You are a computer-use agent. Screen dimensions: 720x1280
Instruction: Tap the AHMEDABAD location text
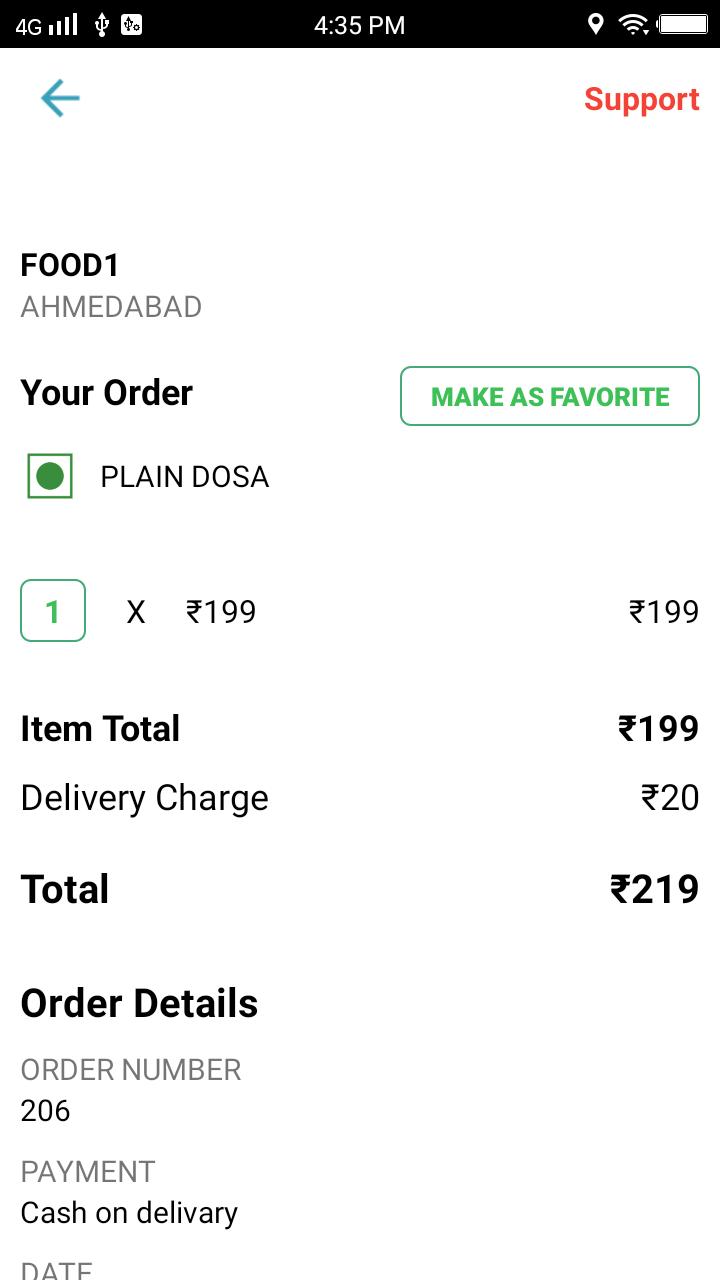pos(111,306)
